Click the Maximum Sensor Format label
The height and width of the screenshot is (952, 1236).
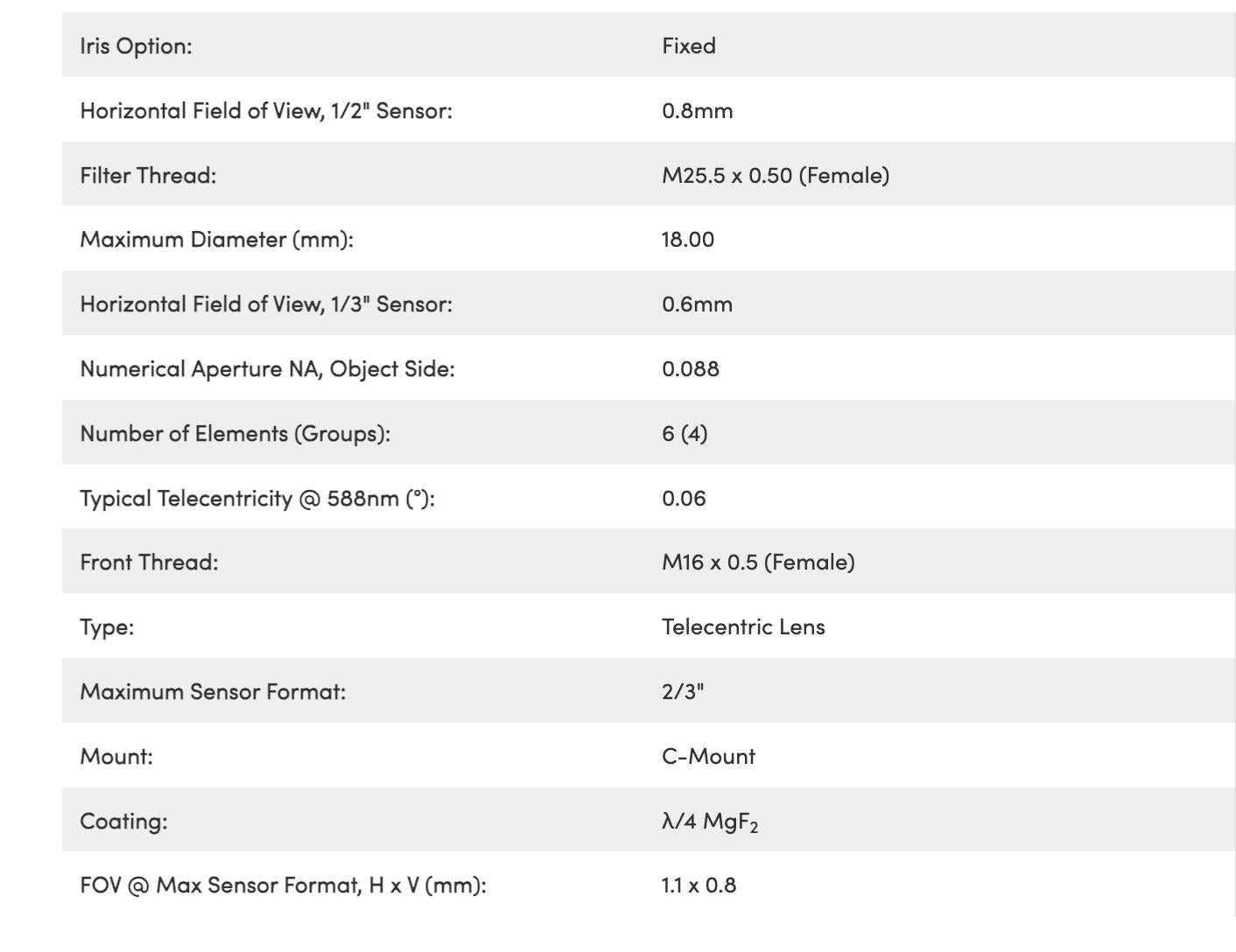[x=213, y=691]
